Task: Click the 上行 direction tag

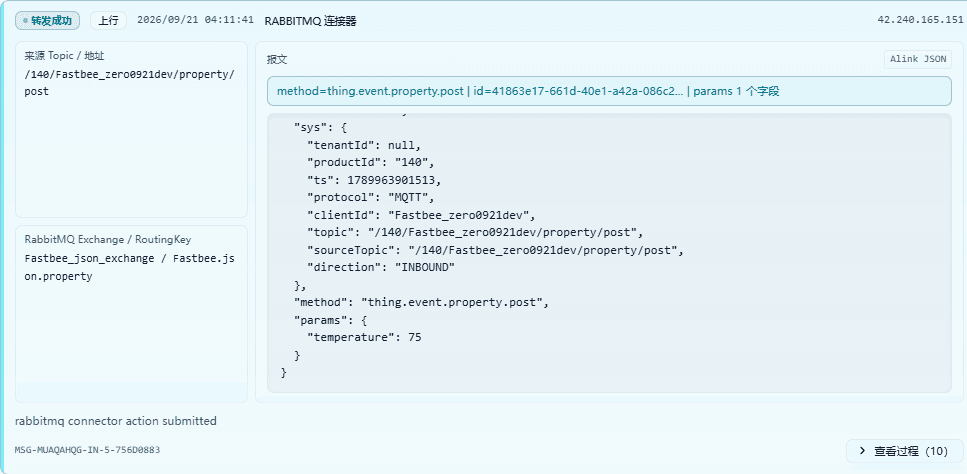Action: click(109, 20)
